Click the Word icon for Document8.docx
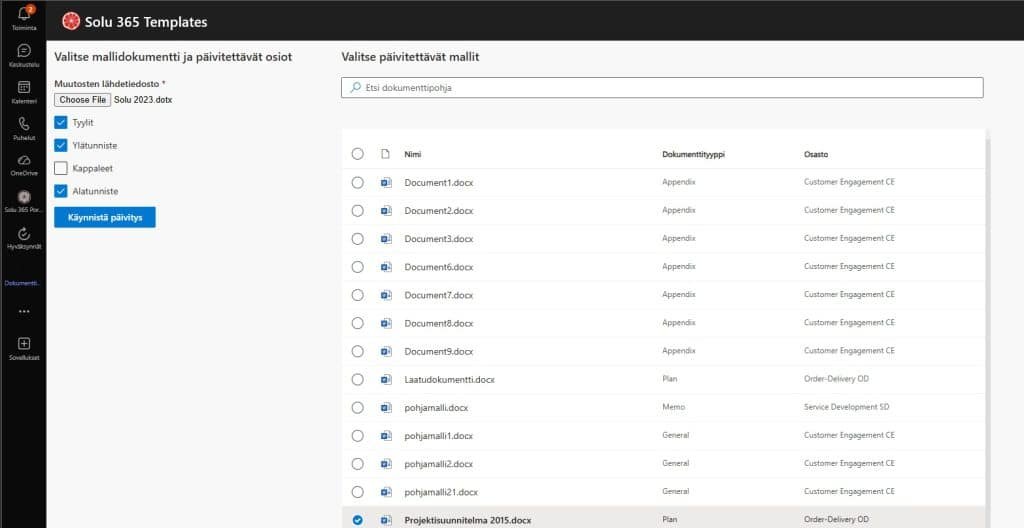This screenshot has height=528, width=1024. (x=386, y=323)
